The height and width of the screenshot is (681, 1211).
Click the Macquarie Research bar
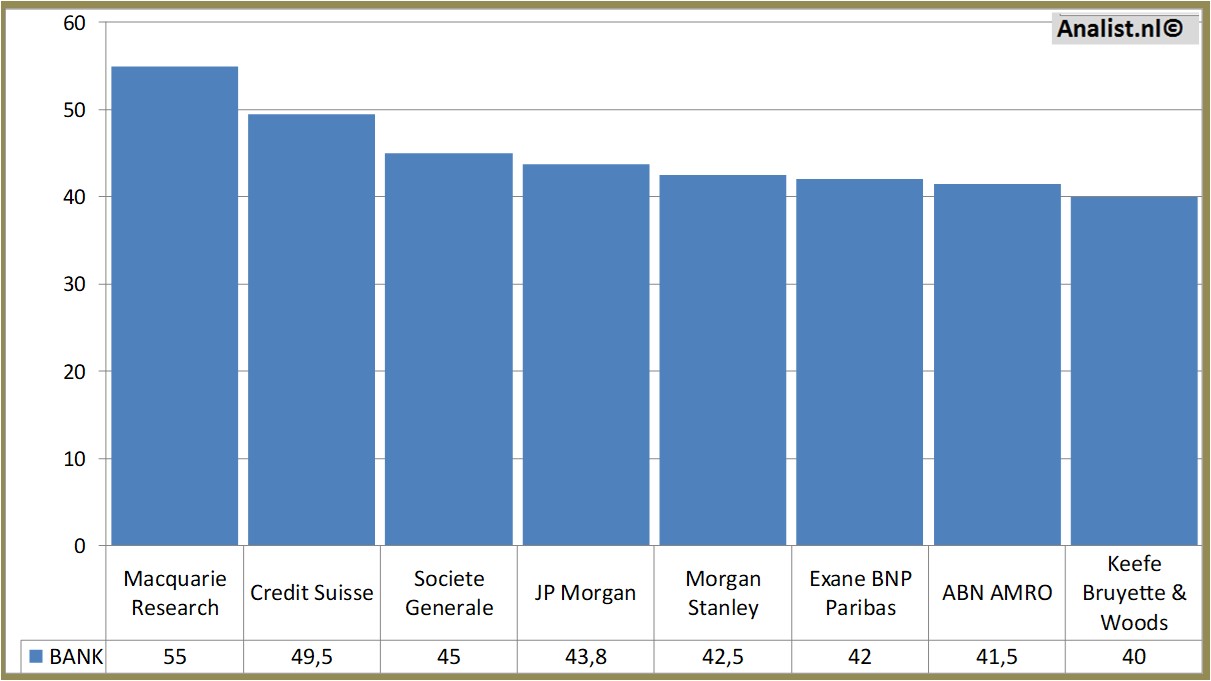pyautogui.click(x=174, y=306)
